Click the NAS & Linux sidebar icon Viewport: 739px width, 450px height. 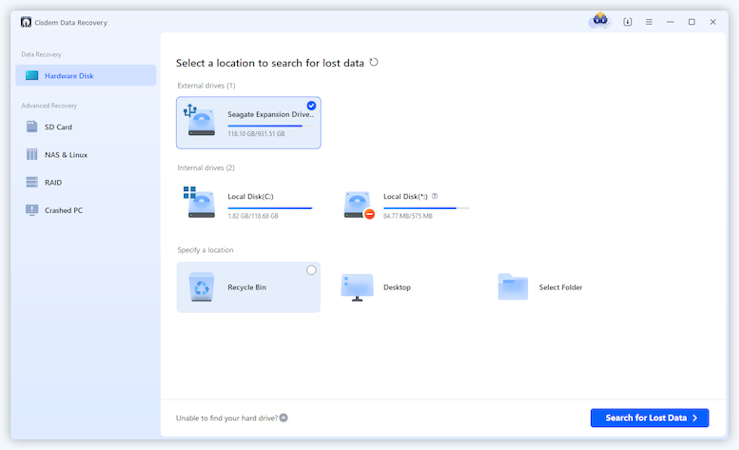(32, 155)
